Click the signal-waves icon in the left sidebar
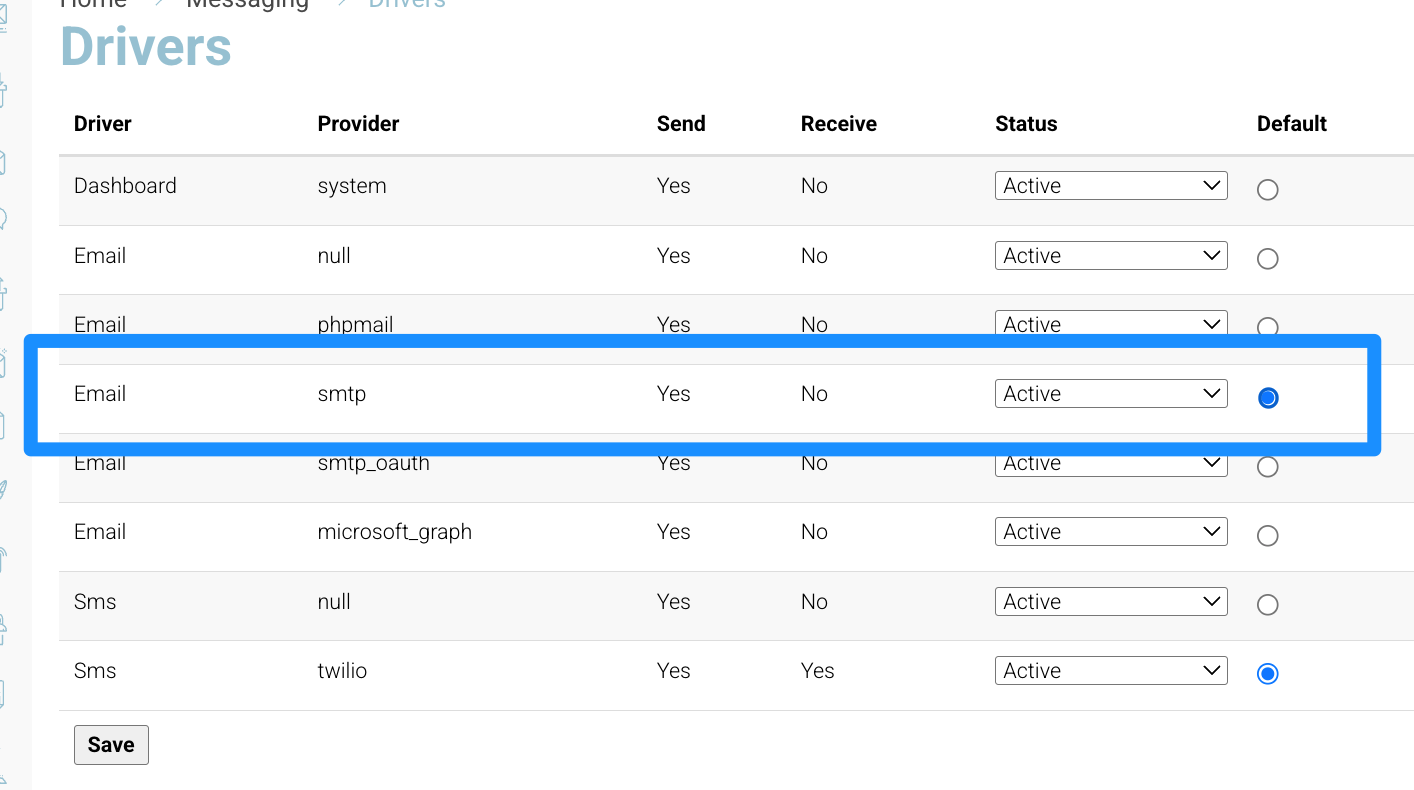The image size is (1414, 790). pos(3,559)
